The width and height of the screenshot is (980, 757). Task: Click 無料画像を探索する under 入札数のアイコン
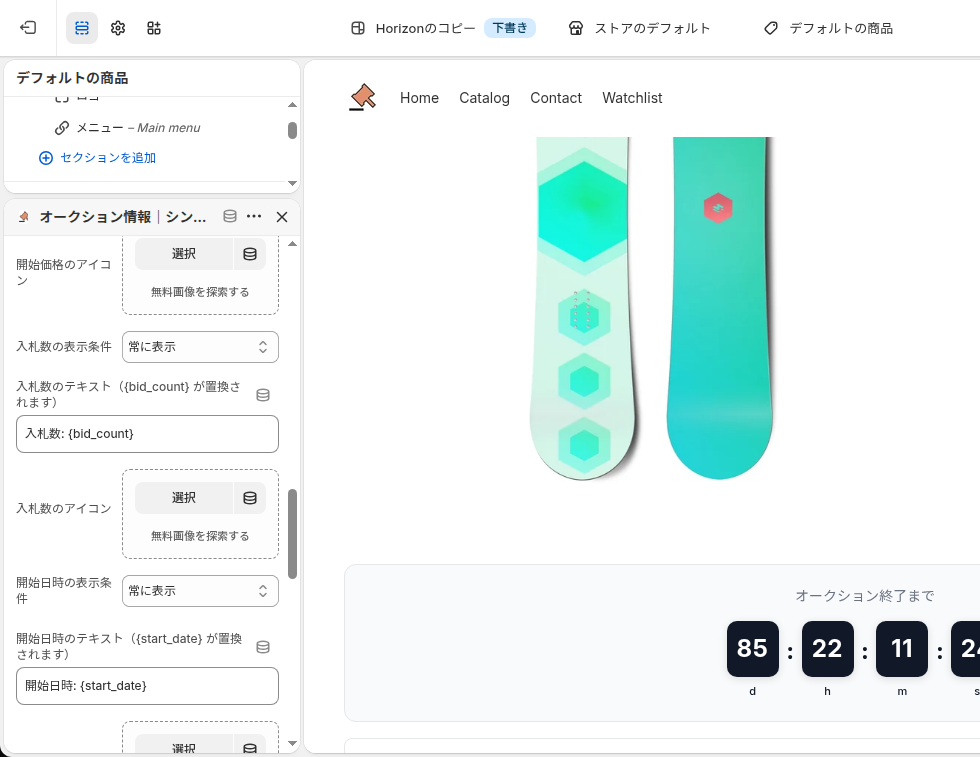click(200, 536)
